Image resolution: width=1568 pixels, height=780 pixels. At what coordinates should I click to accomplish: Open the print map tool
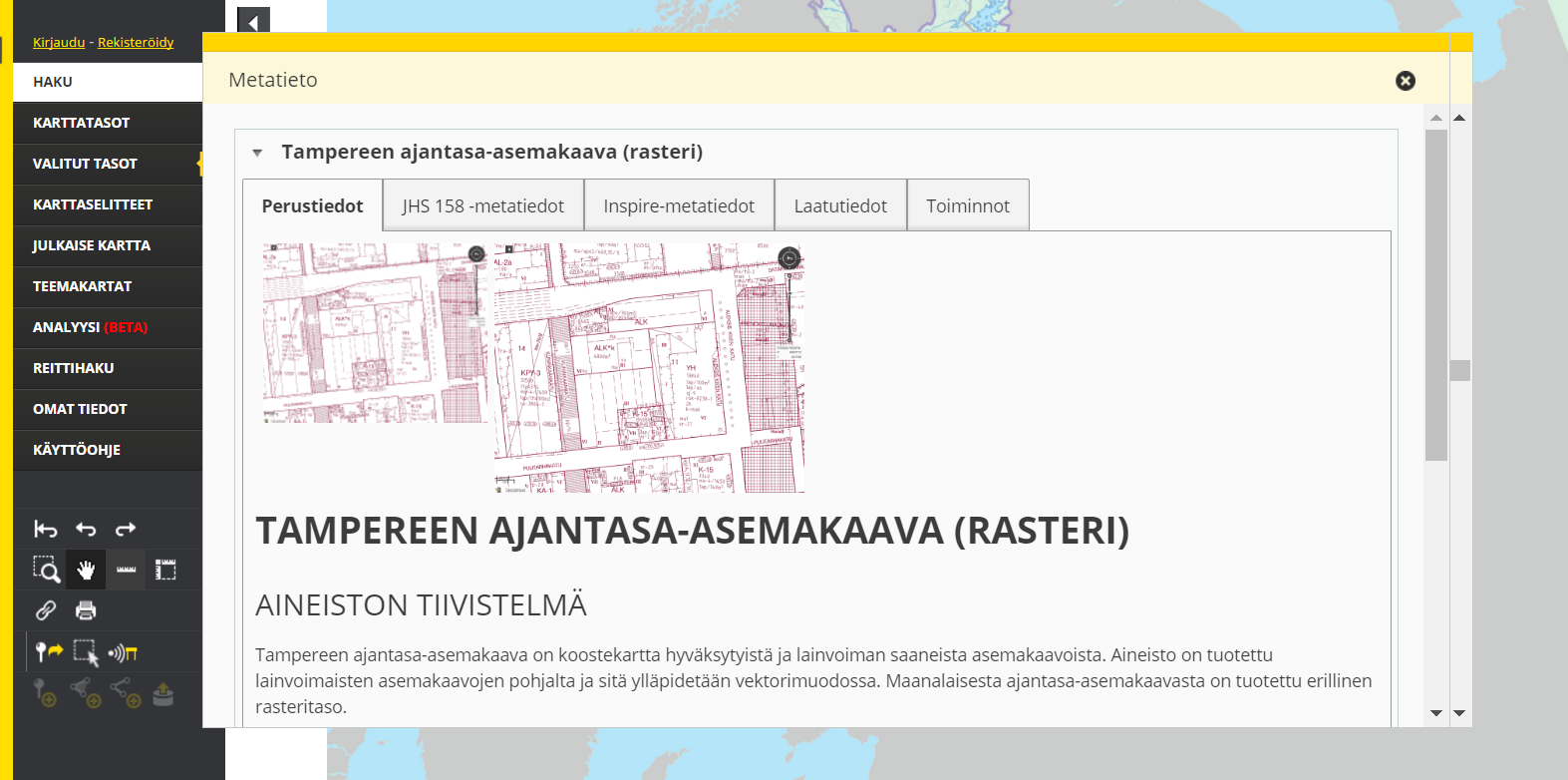86,610
